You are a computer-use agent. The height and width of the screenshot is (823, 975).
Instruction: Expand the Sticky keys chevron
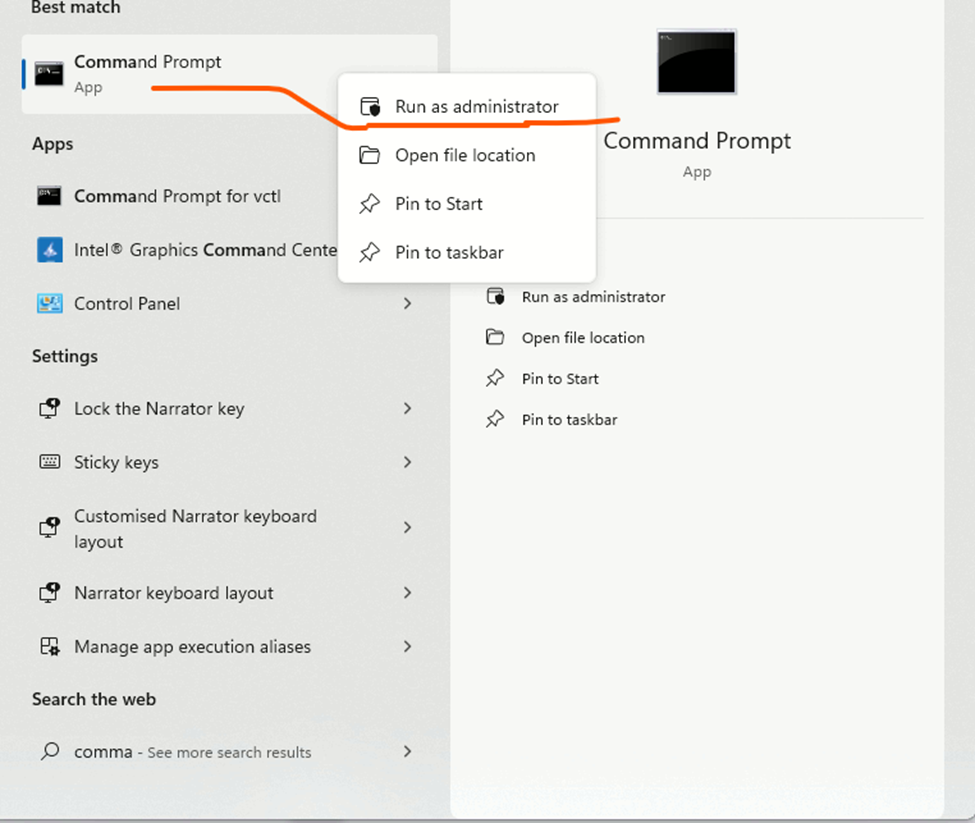(x=407, y=462)
